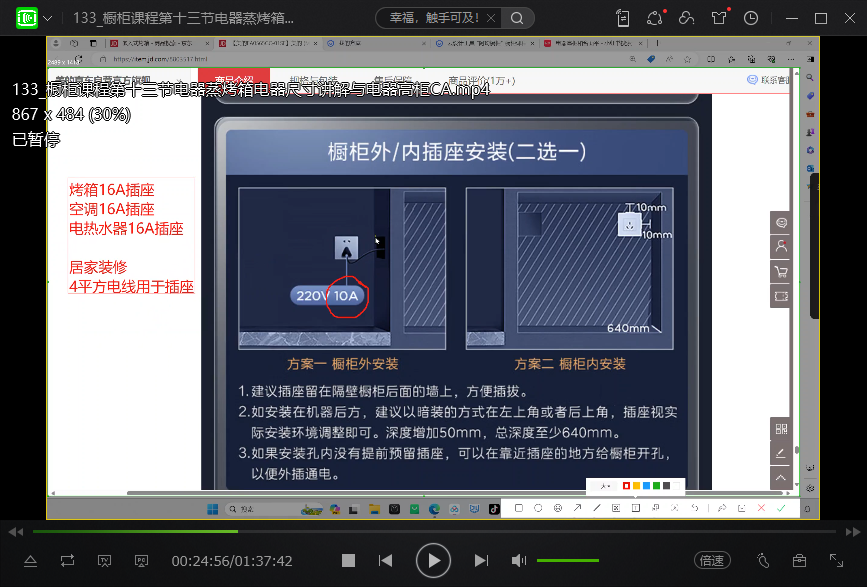The width and height of the screenshot is (867, 587).
Task: Open file with the eject icon
Action: [x=30, y=561]
